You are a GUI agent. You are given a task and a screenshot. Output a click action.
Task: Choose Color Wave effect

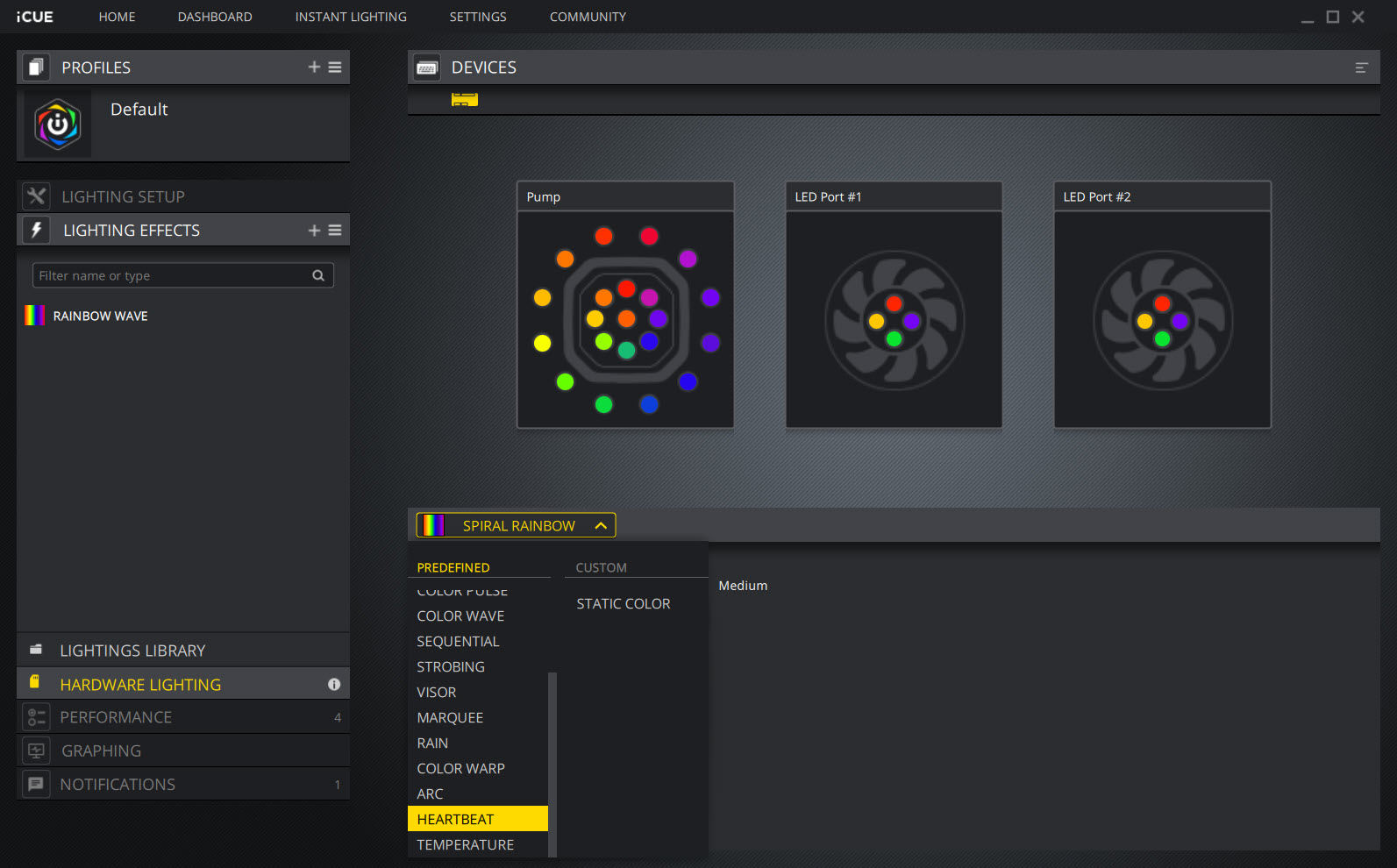(478, 616)
